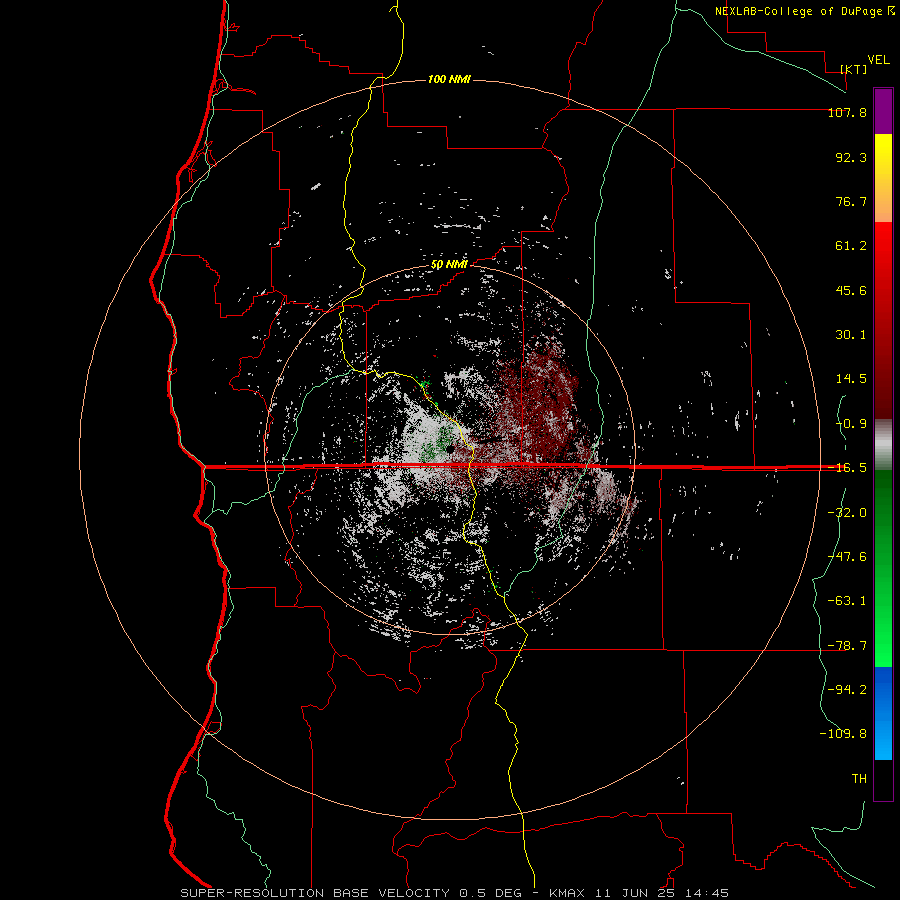Click the -78.7 velocity scale label
900x900 pixels.
click(x=847, y=646)
